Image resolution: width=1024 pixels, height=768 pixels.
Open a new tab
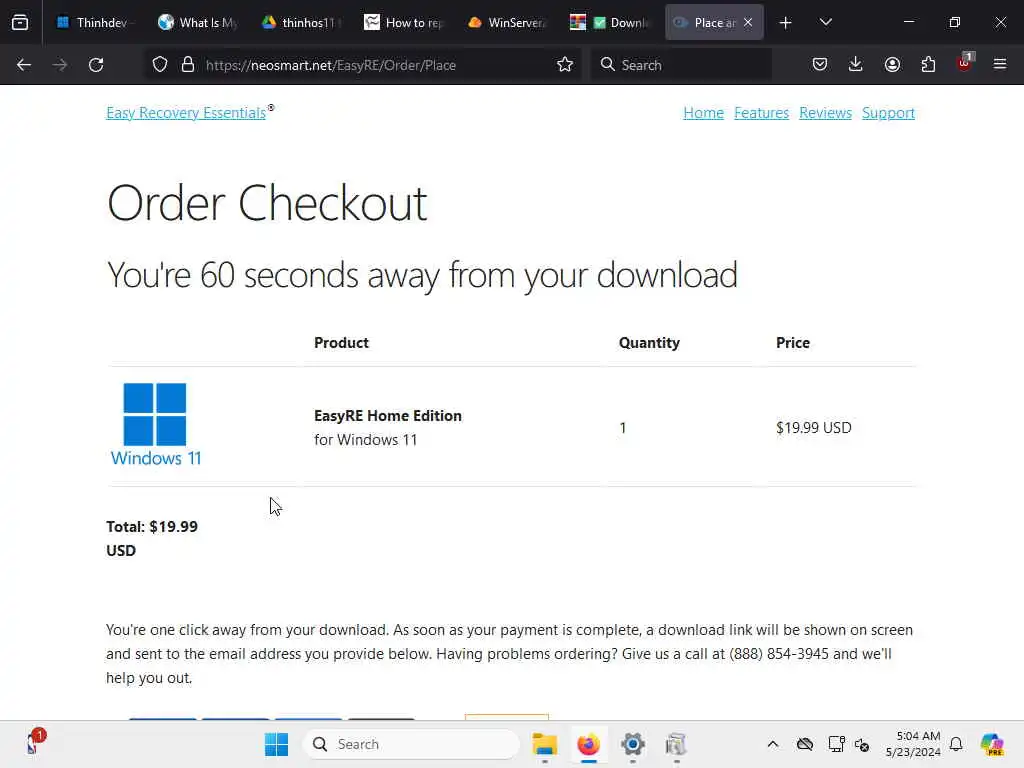tap(786, 23)
